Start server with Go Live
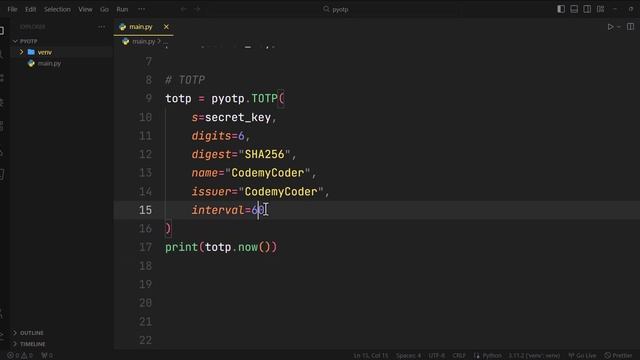Screen dimensions: 640x360 [x=582, y=356]
